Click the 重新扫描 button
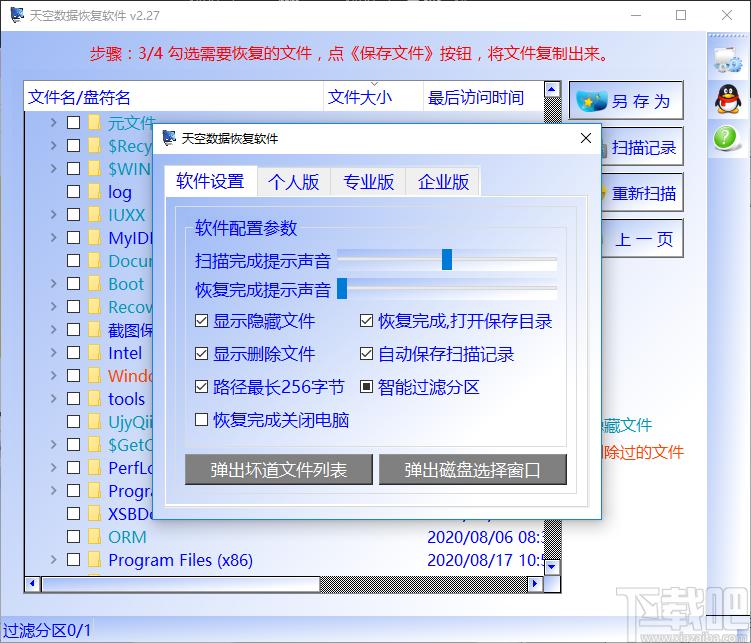The image size is (751, 643). pos(642,193)
